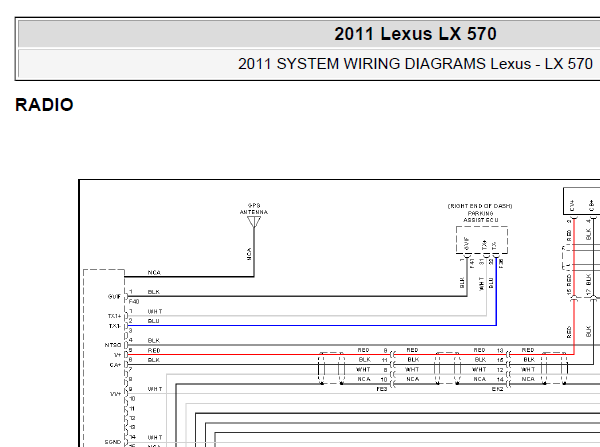Click the BLK label on the NTSC pin 4 wire

153,340
